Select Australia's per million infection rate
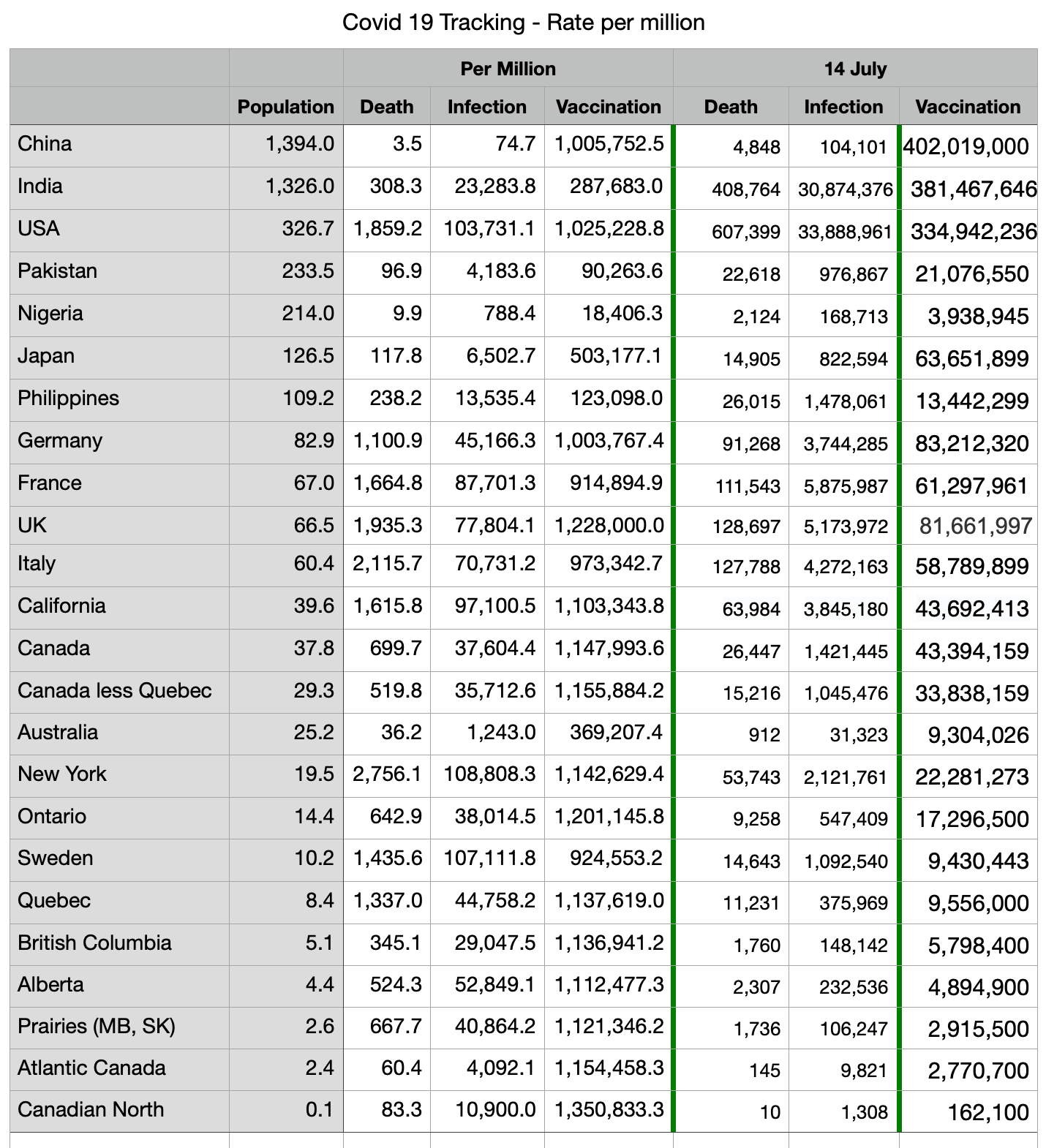Viewport: 1046px width, 1148px height. click(x=501, y=733)
